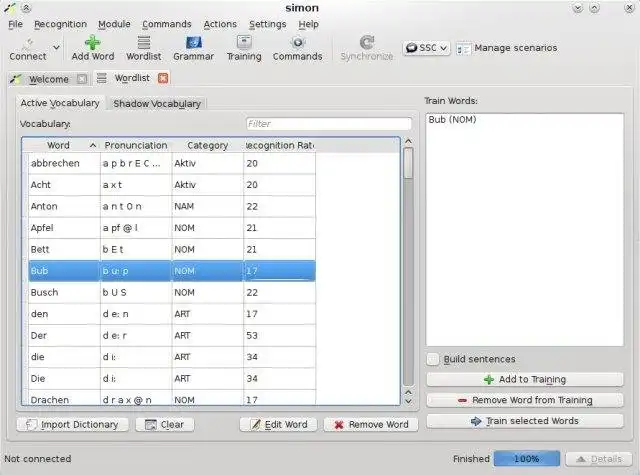The width and height of the screenshot is (640, 475).
Task: Click recognition rate 53 cell
Action: 280,335
